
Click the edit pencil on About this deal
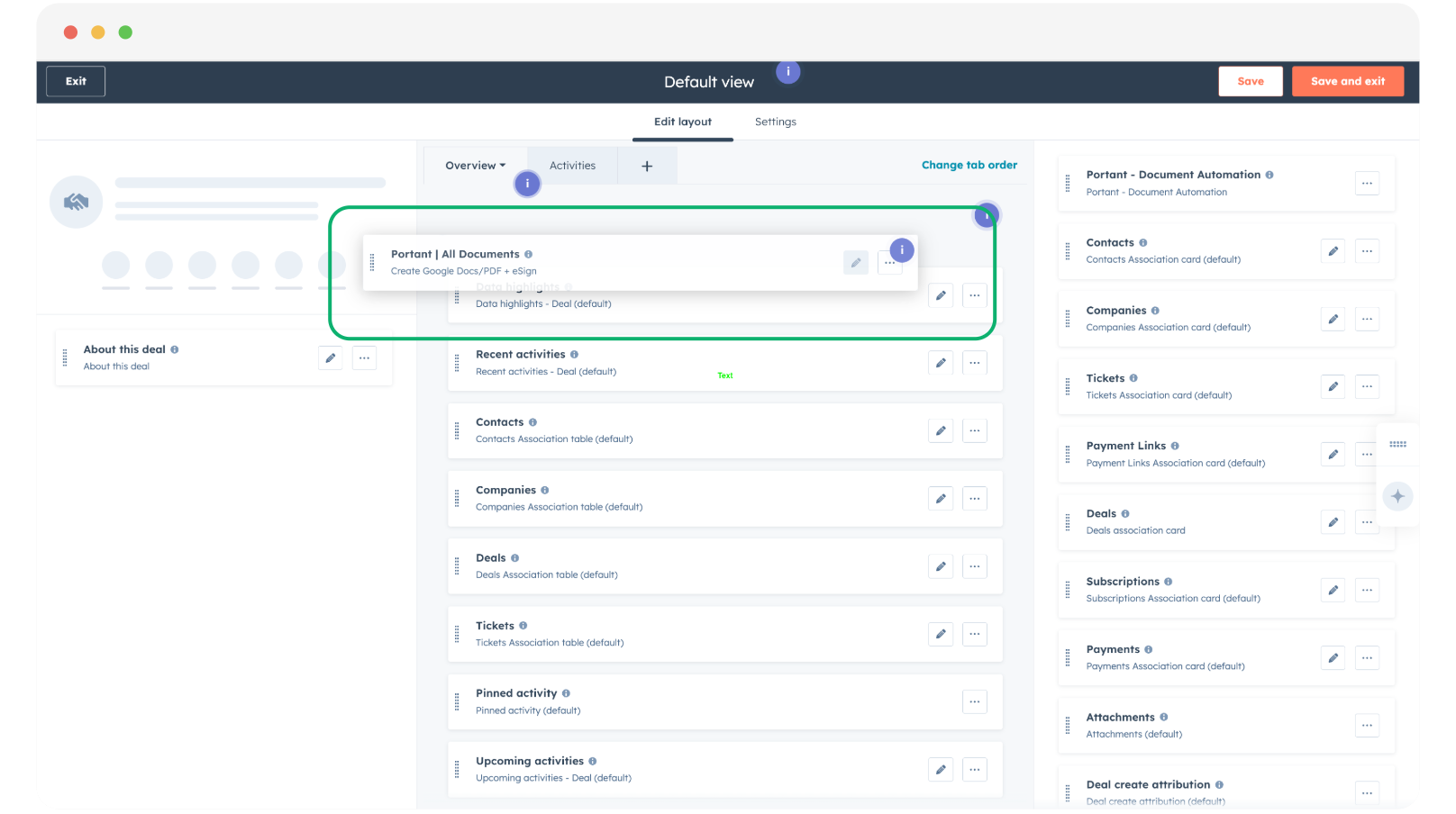click(x=331, y=358)
